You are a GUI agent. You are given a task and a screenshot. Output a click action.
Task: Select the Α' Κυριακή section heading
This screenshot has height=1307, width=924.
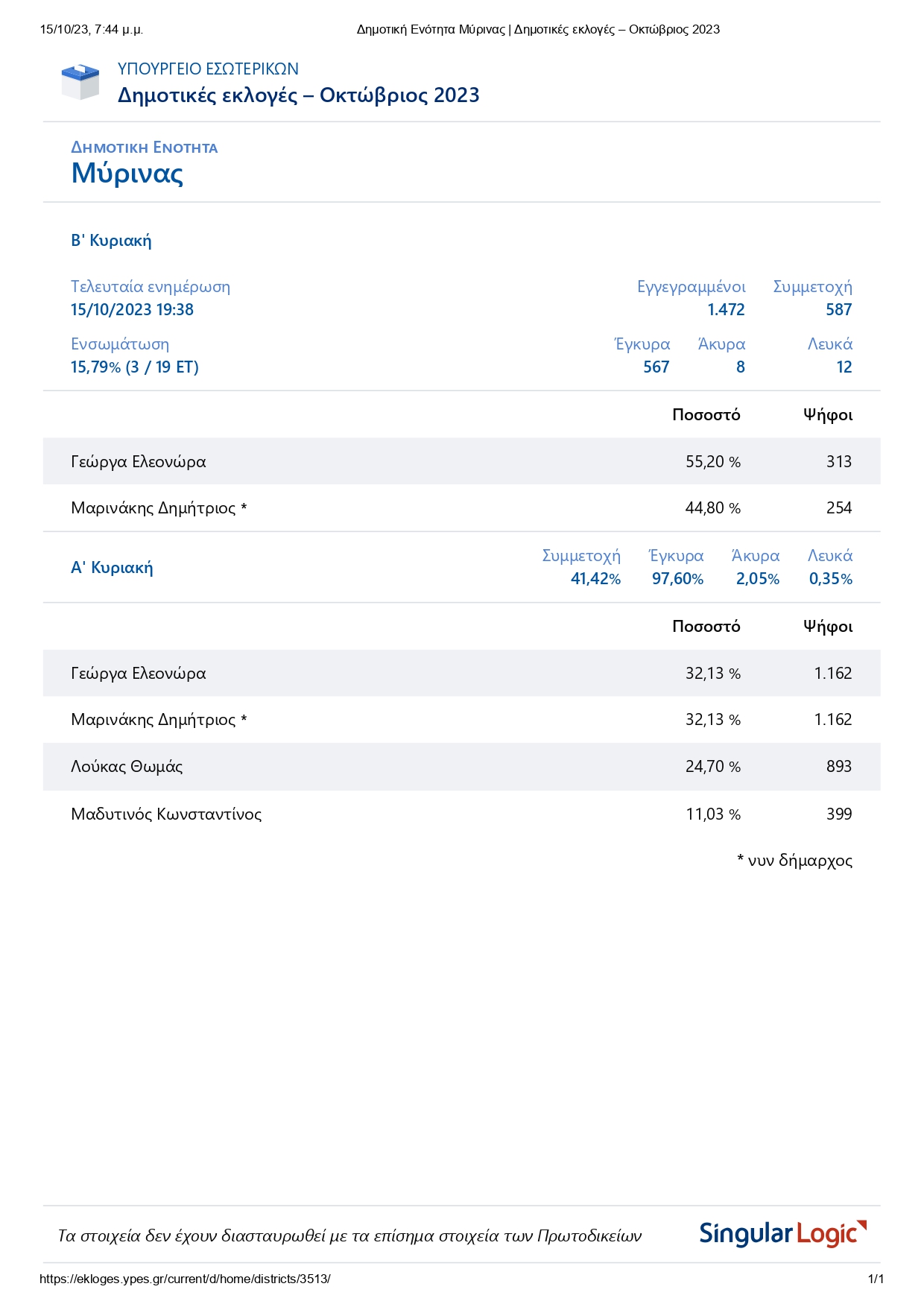(112, 568)
